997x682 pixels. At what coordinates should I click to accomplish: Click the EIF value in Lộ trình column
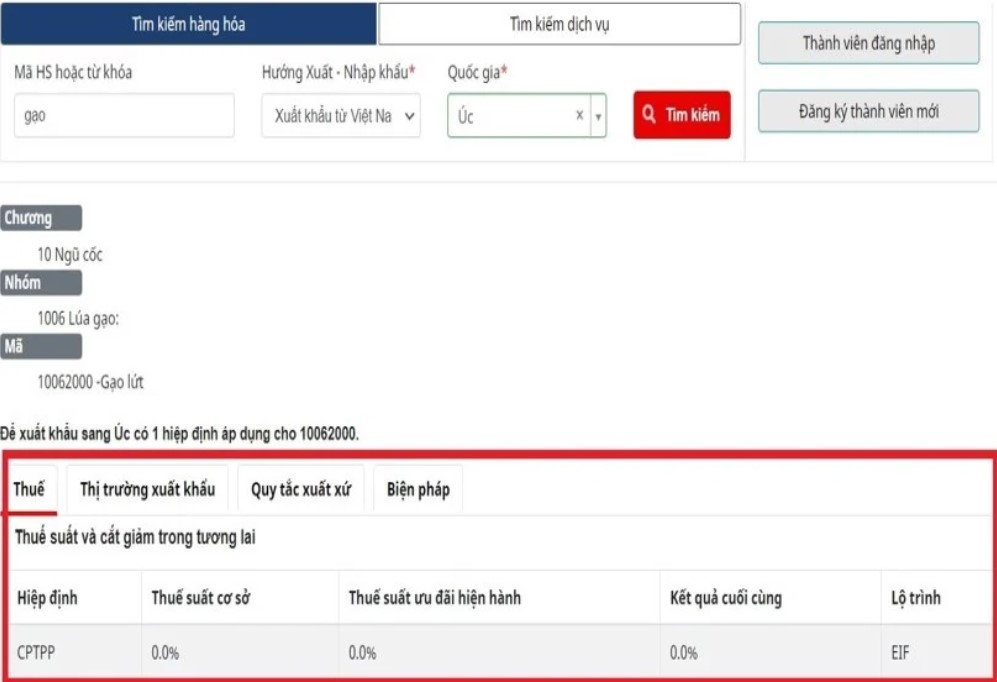pos(900,653)
